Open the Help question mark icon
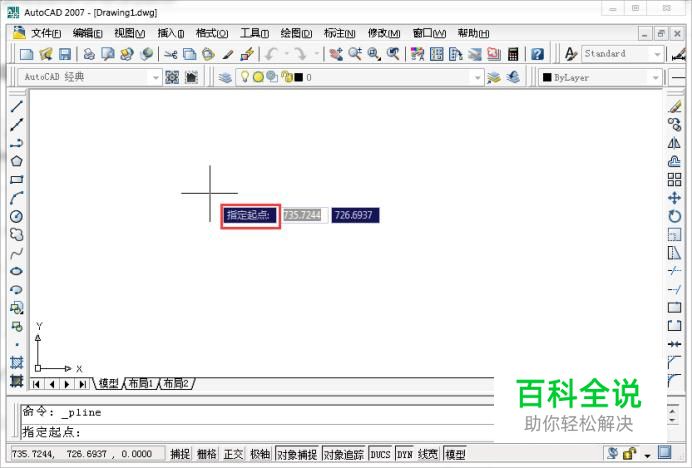692x468 pixels. pyautogui.click(x=537, y=54)
